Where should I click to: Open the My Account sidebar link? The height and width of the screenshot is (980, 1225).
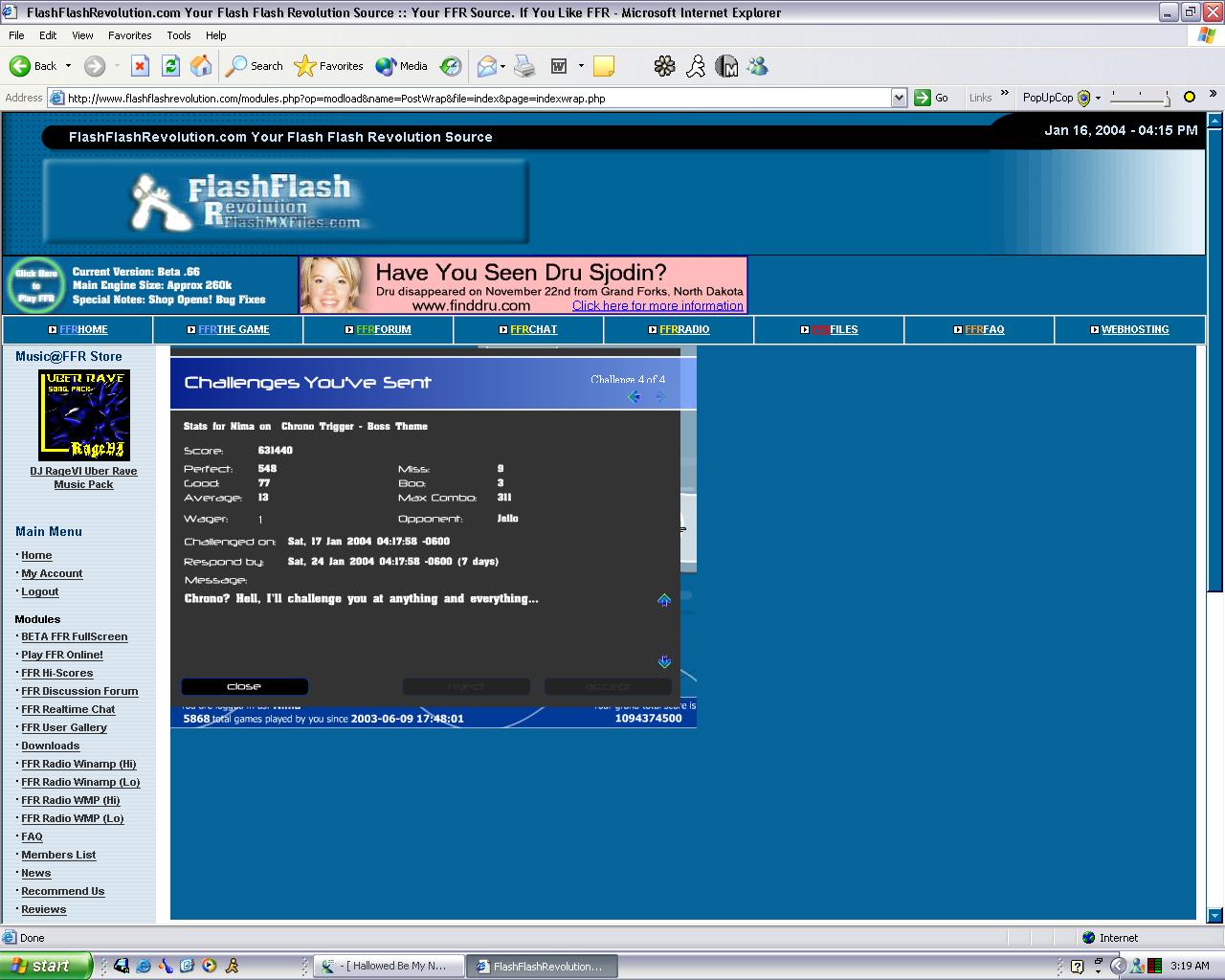coord(52,573)
